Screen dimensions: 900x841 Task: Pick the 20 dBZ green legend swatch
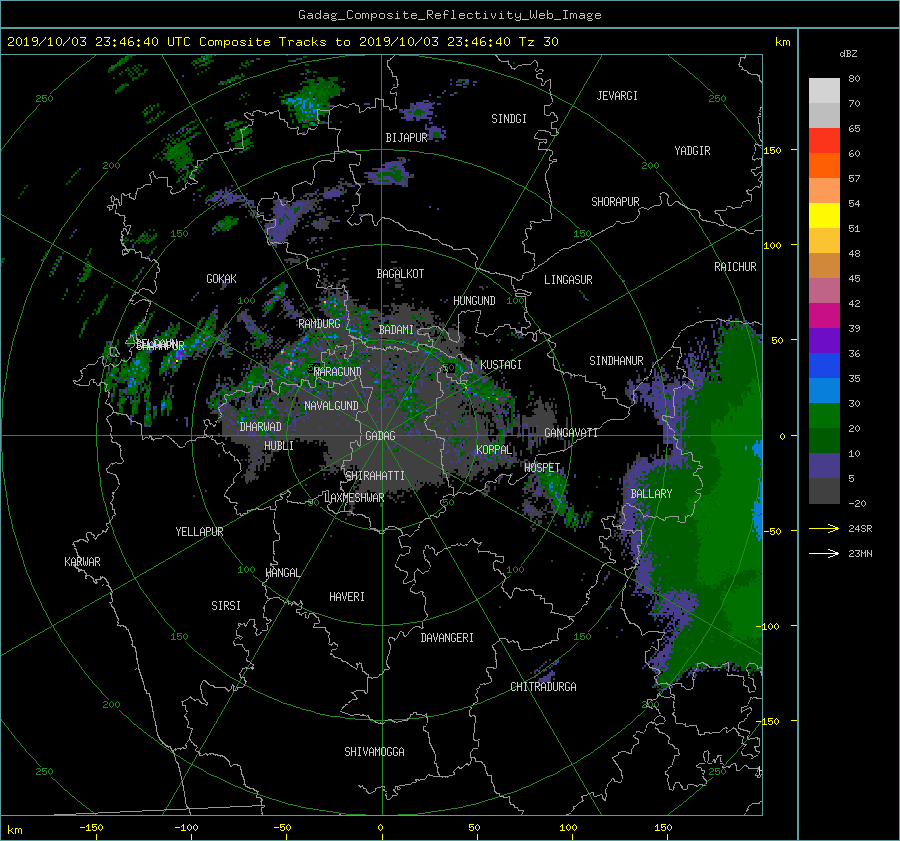824,415
